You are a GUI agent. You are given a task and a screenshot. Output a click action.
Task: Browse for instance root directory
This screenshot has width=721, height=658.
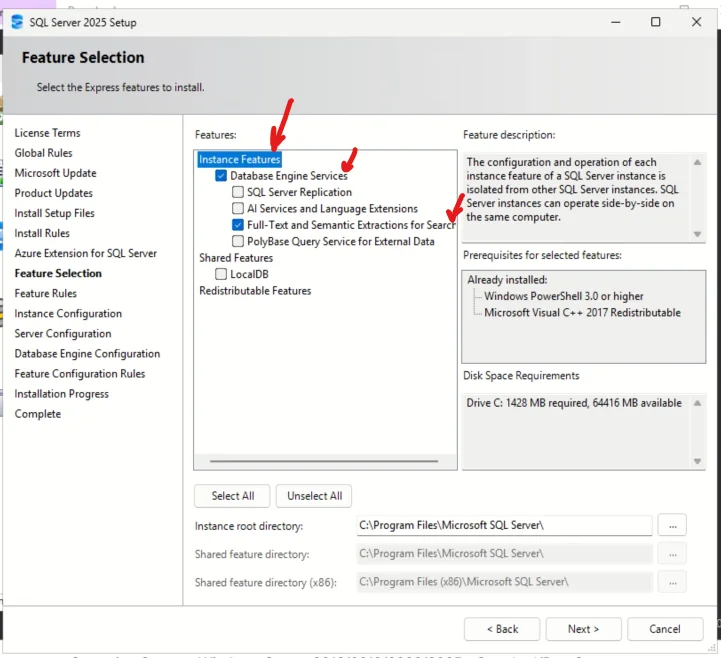point(672,525)
